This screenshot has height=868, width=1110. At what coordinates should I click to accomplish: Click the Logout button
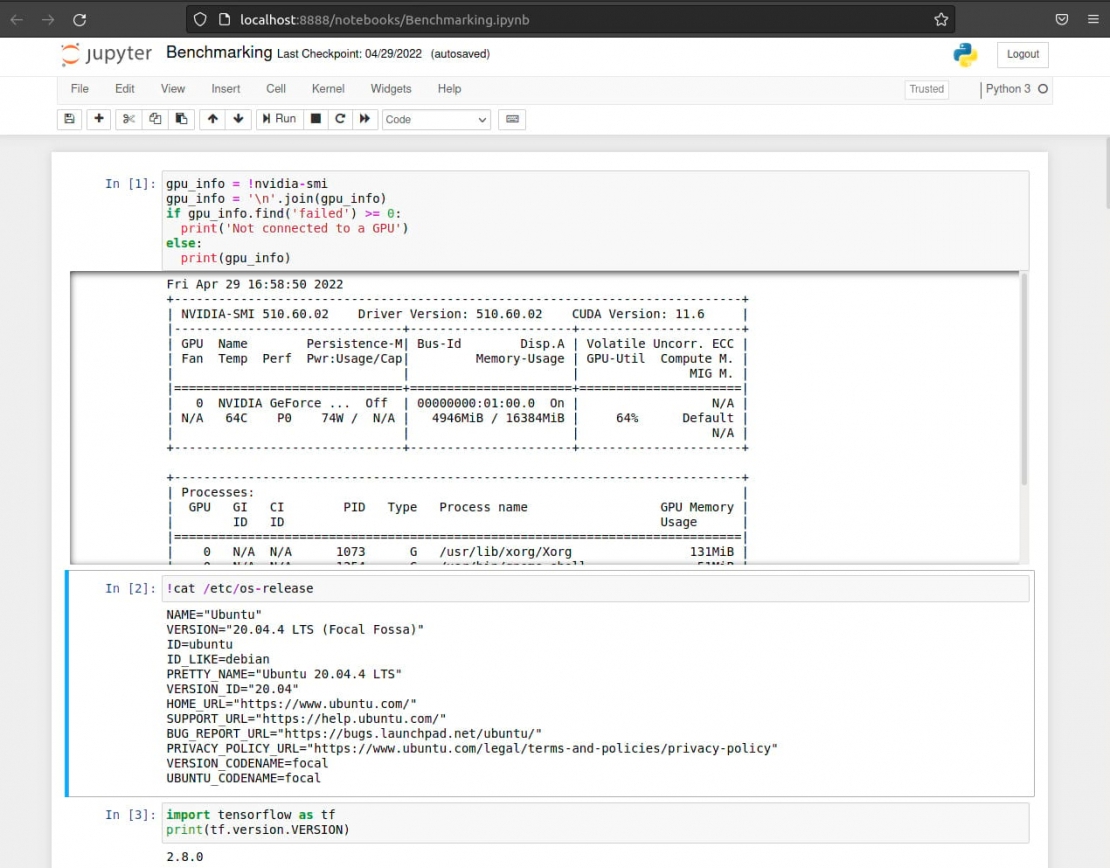(1022, 55)
